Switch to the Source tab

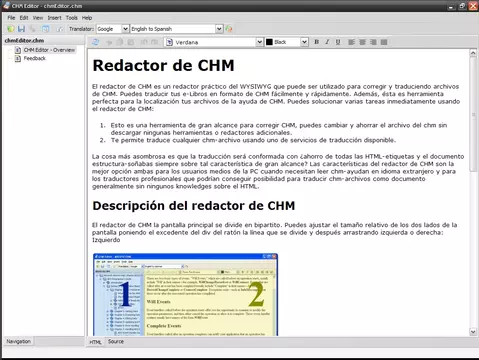(x=116, y=342)
